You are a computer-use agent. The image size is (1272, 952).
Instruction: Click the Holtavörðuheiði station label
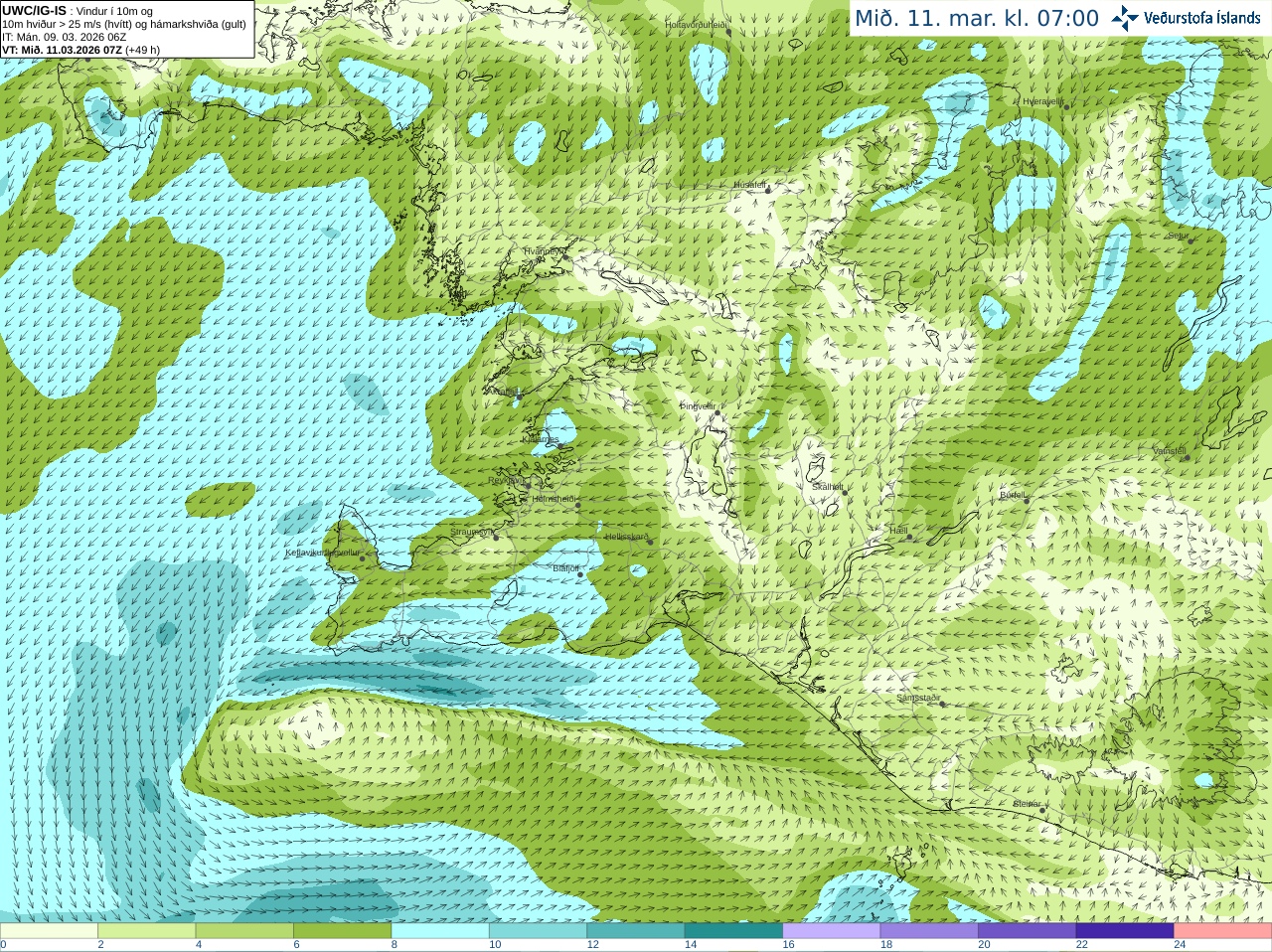tap(697, 24)
